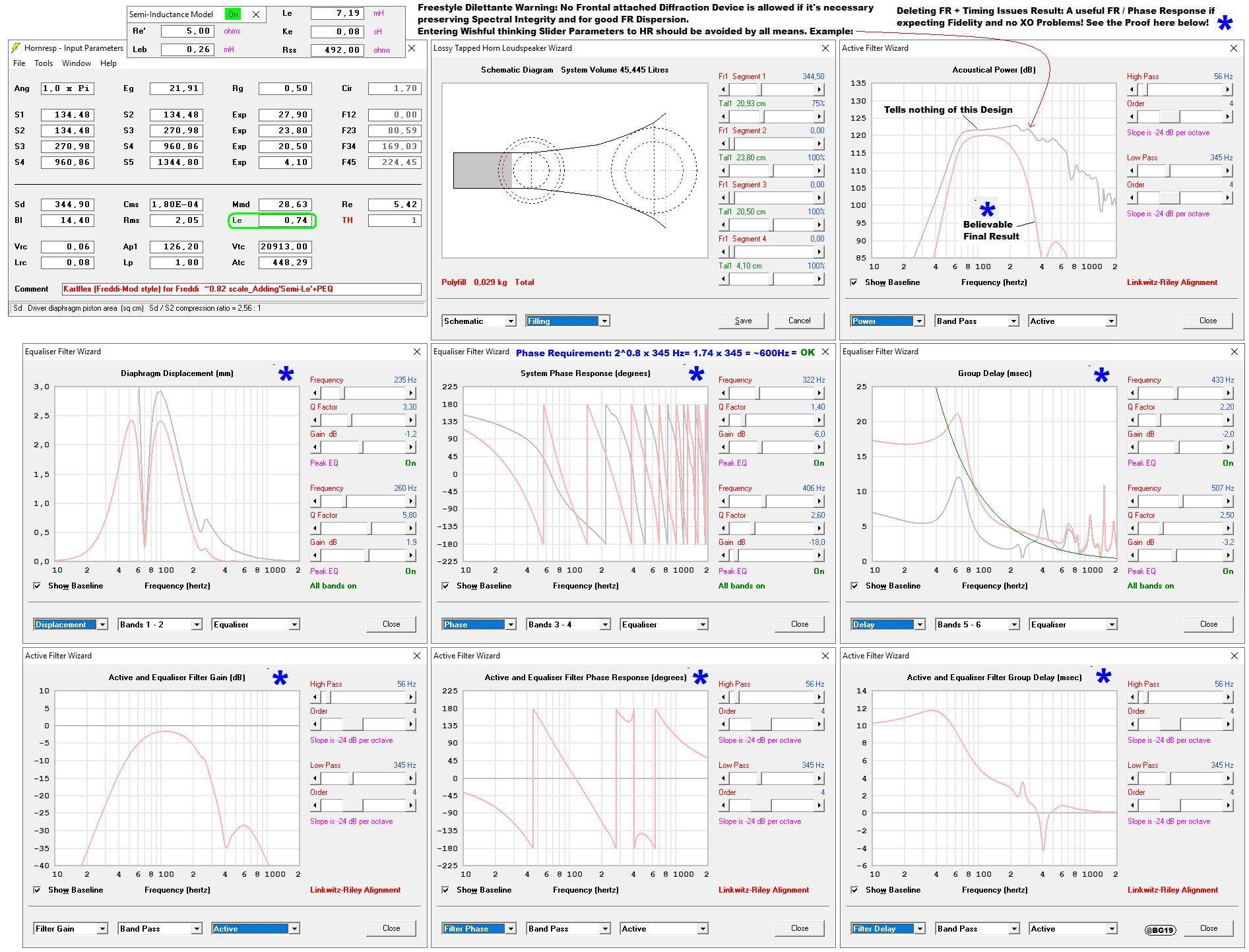
Task: Toggle Peak EQ On for 406 Hz band
Action: 819,571
